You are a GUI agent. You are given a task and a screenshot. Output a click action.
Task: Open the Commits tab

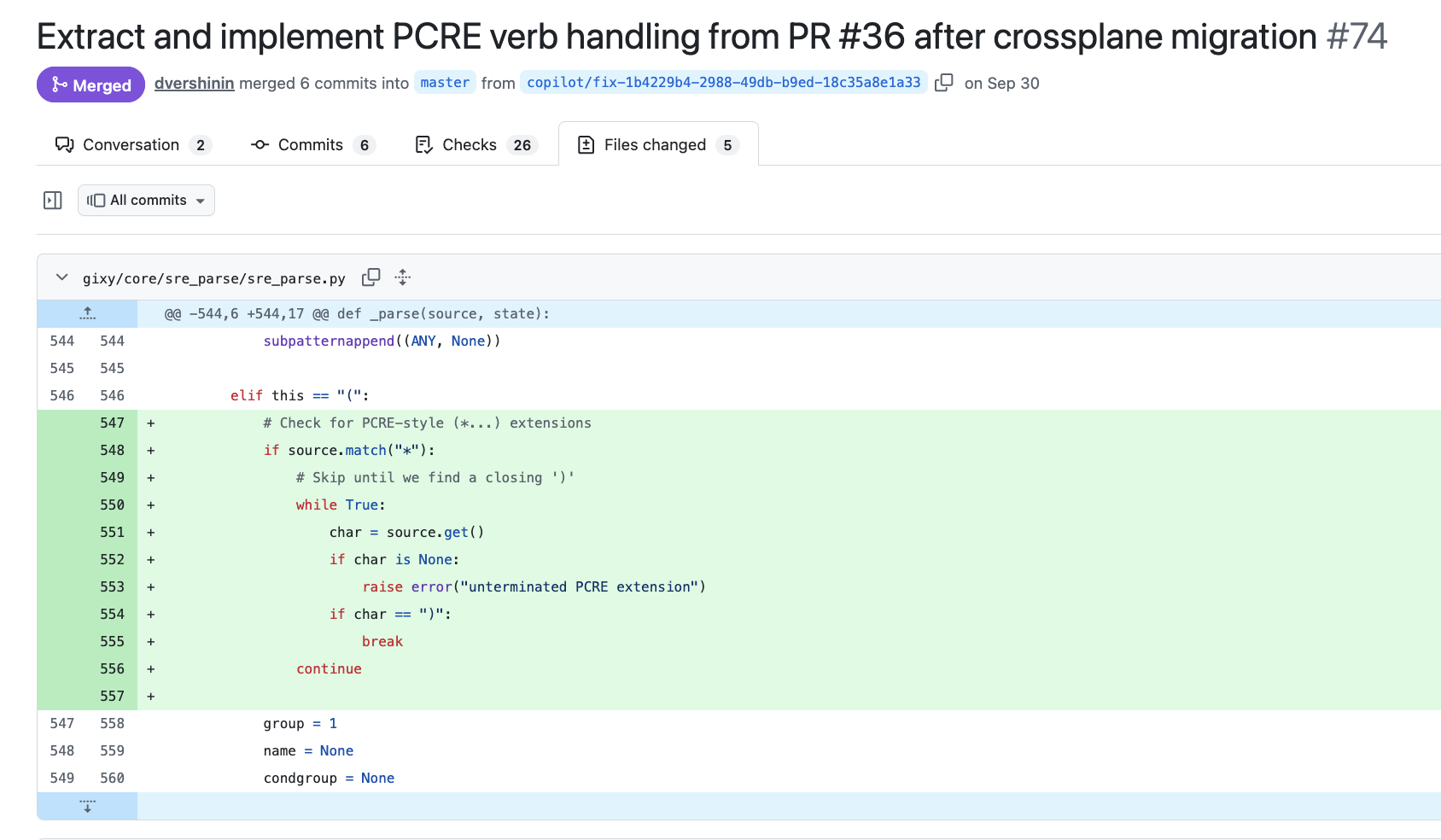point(312,145)
